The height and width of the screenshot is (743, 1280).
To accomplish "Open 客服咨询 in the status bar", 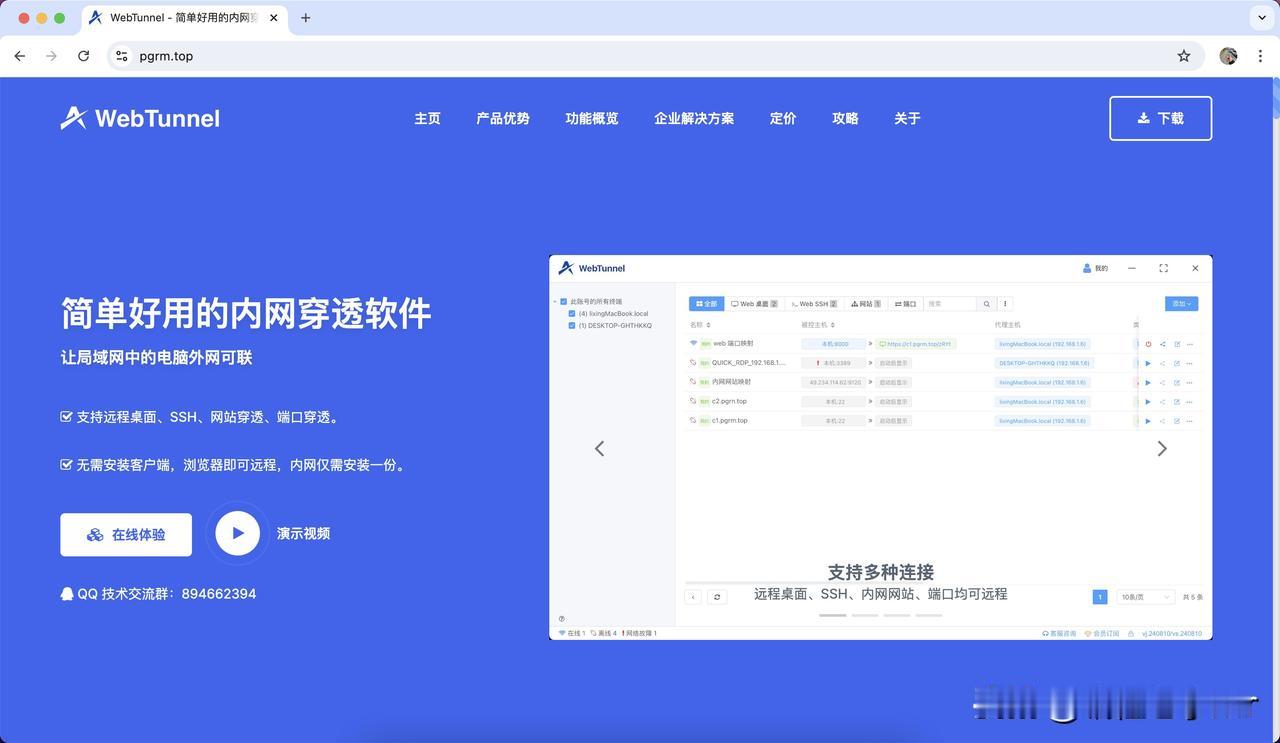I will click(x=1058, y=633).
